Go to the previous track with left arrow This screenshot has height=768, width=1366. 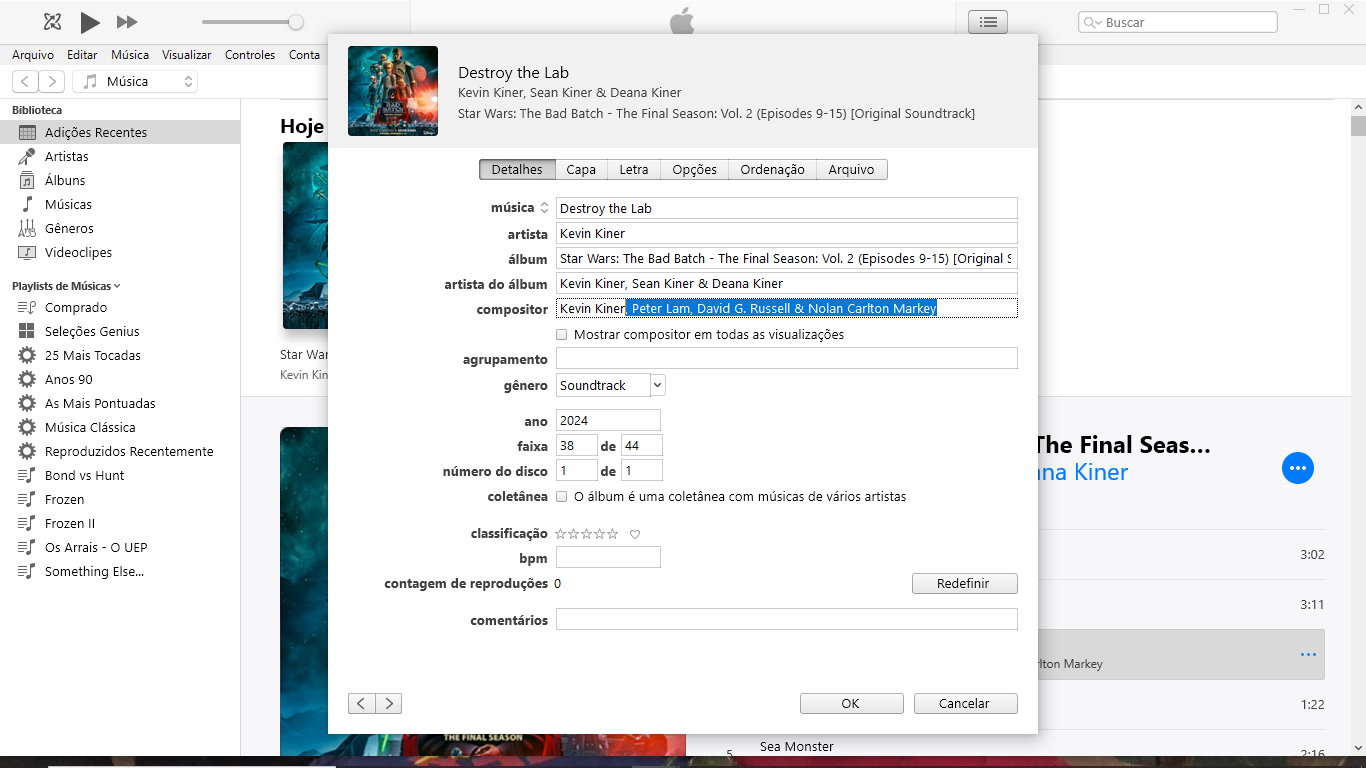tap(361, 703)
